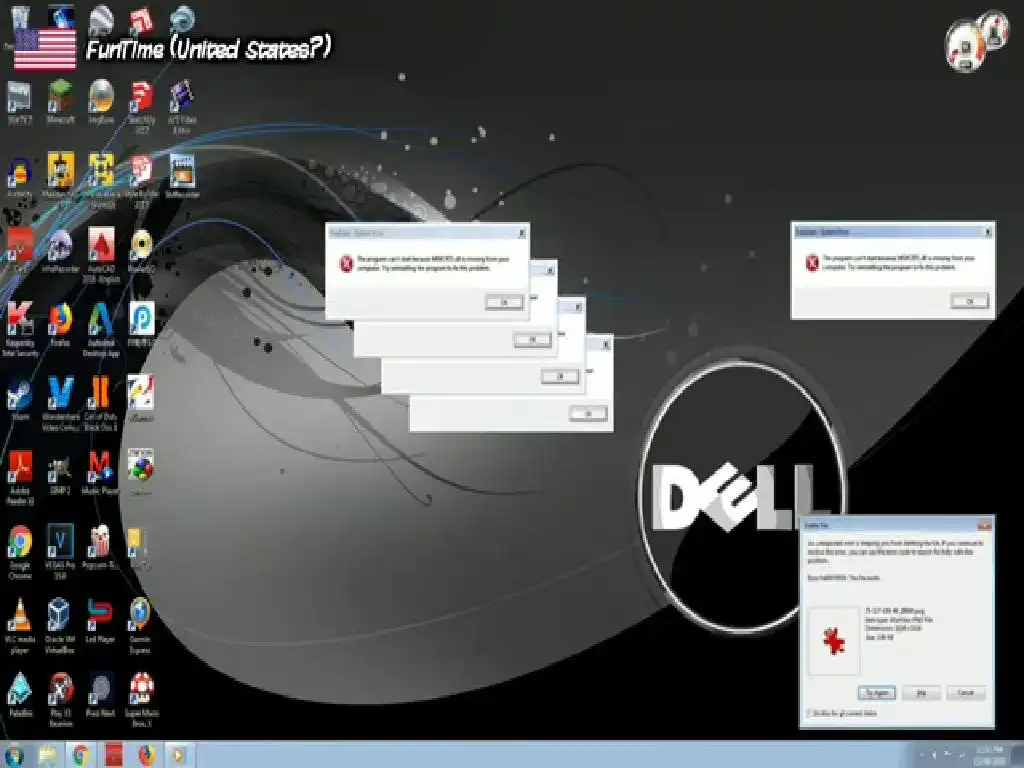Launch Call of Duty Black Ops II

click(101, 404)
